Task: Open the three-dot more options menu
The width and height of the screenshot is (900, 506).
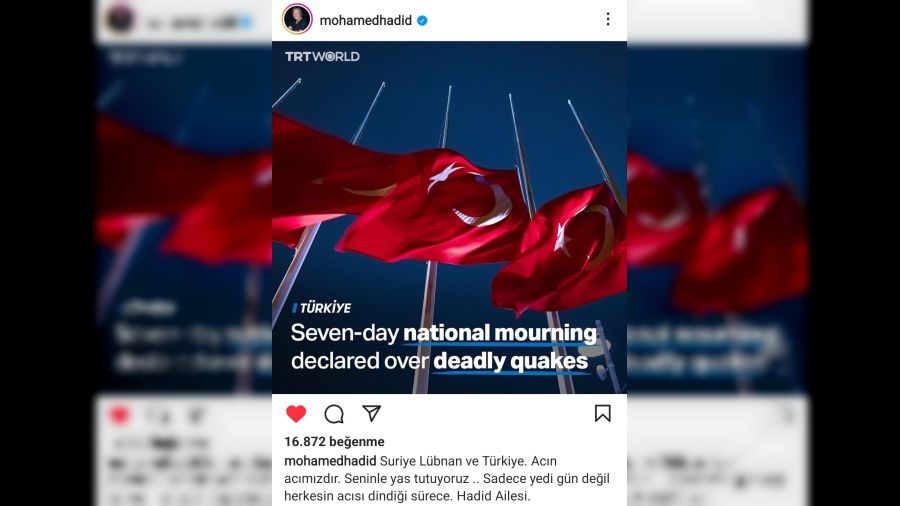Action: 608,19
